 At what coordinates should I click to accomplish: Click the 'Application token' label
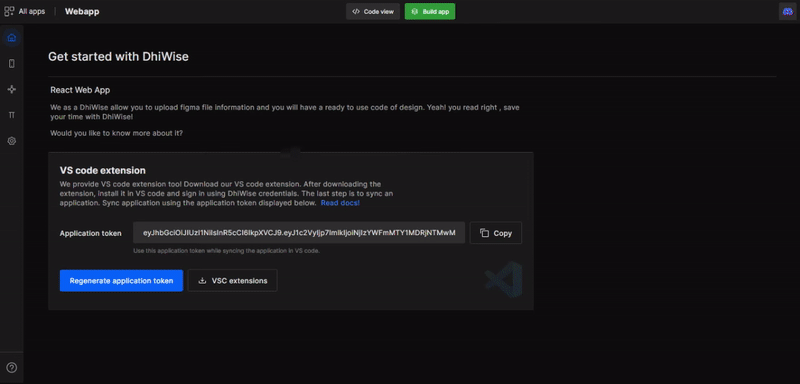coord(91,233)
